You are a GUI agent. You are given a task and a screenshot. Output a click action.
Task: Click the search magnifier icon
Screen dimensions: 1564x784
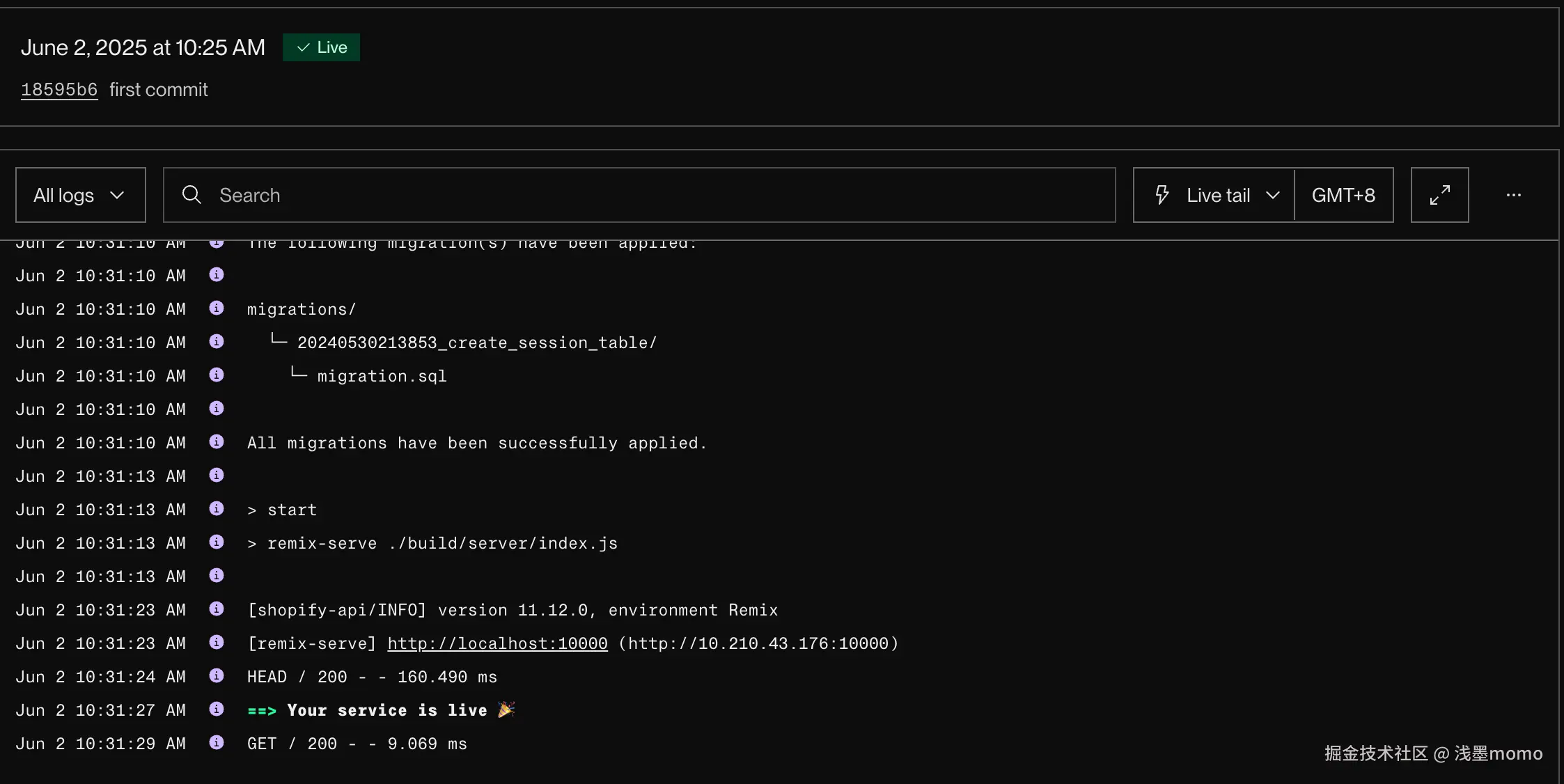click(x=191, y=195)
